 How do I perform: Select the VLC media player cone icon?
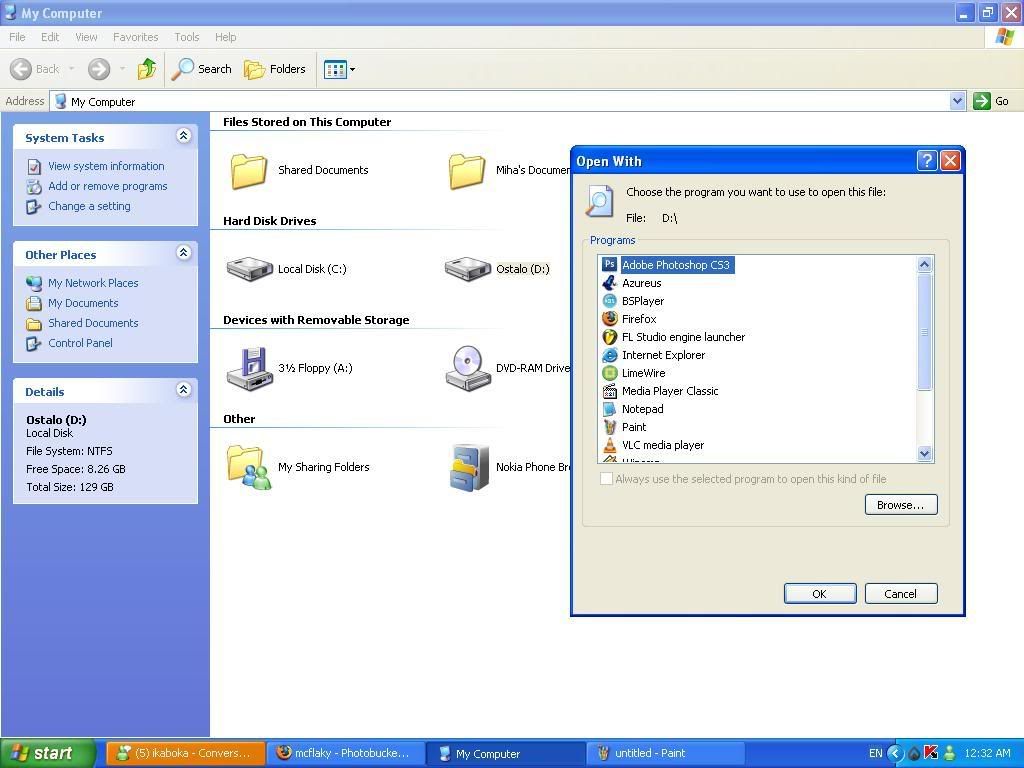click(x=609, y=445)
